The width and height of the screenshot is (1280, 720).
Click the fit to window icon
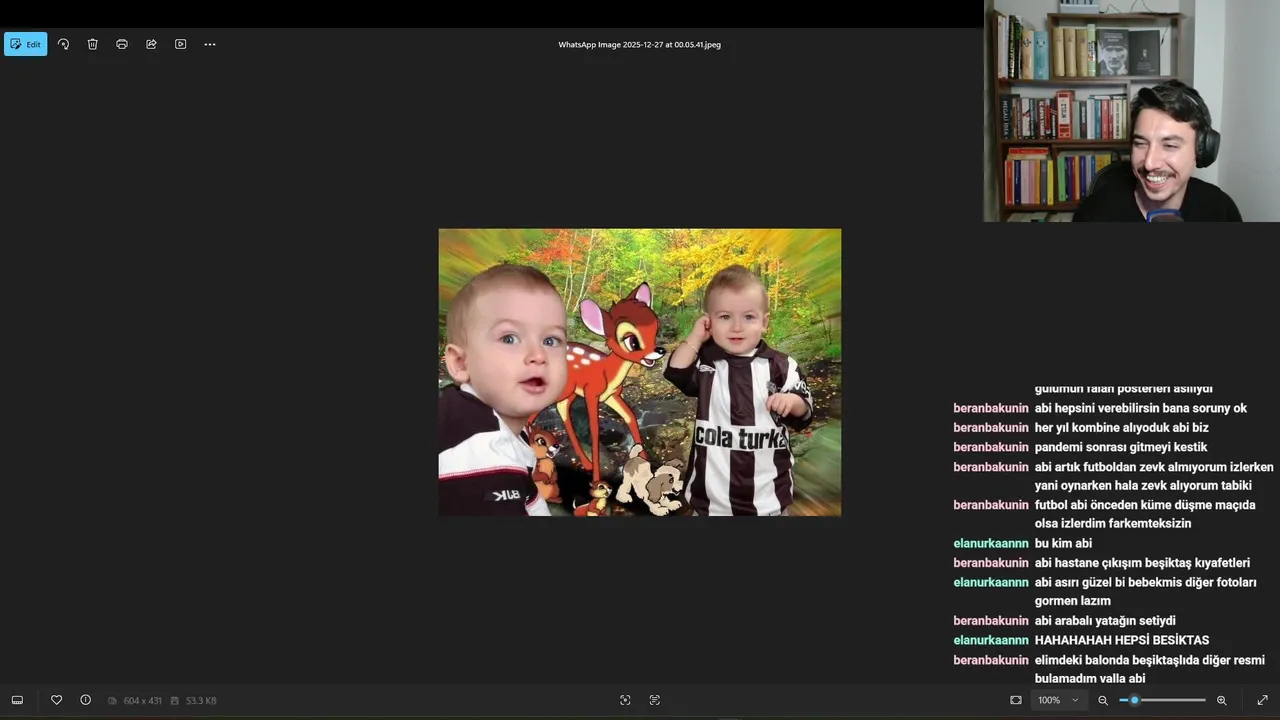(x=1016, y=700)
